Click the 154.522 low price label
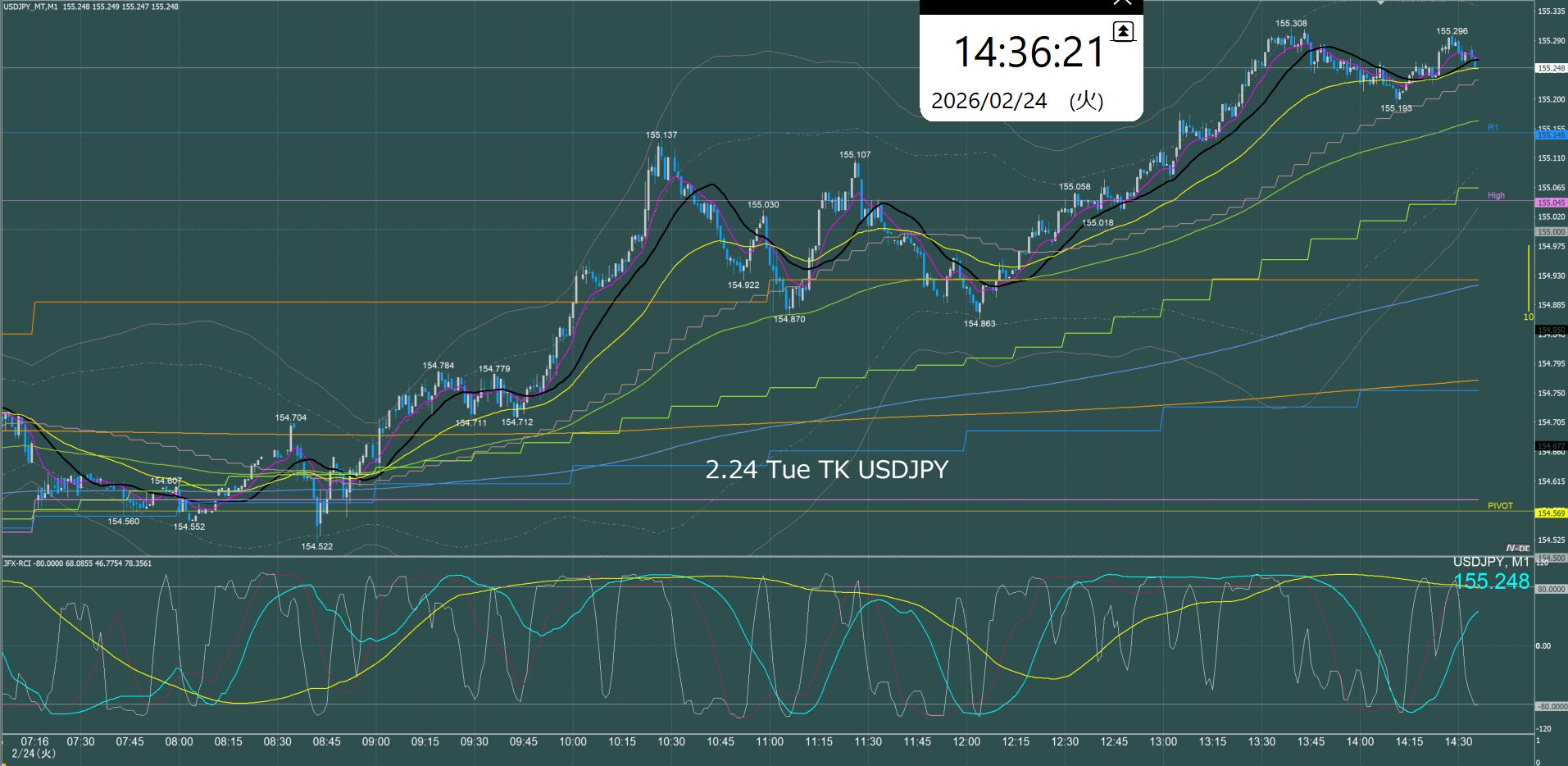The height and width of the screenshot is (766, 1568). (x=316, y=546)
